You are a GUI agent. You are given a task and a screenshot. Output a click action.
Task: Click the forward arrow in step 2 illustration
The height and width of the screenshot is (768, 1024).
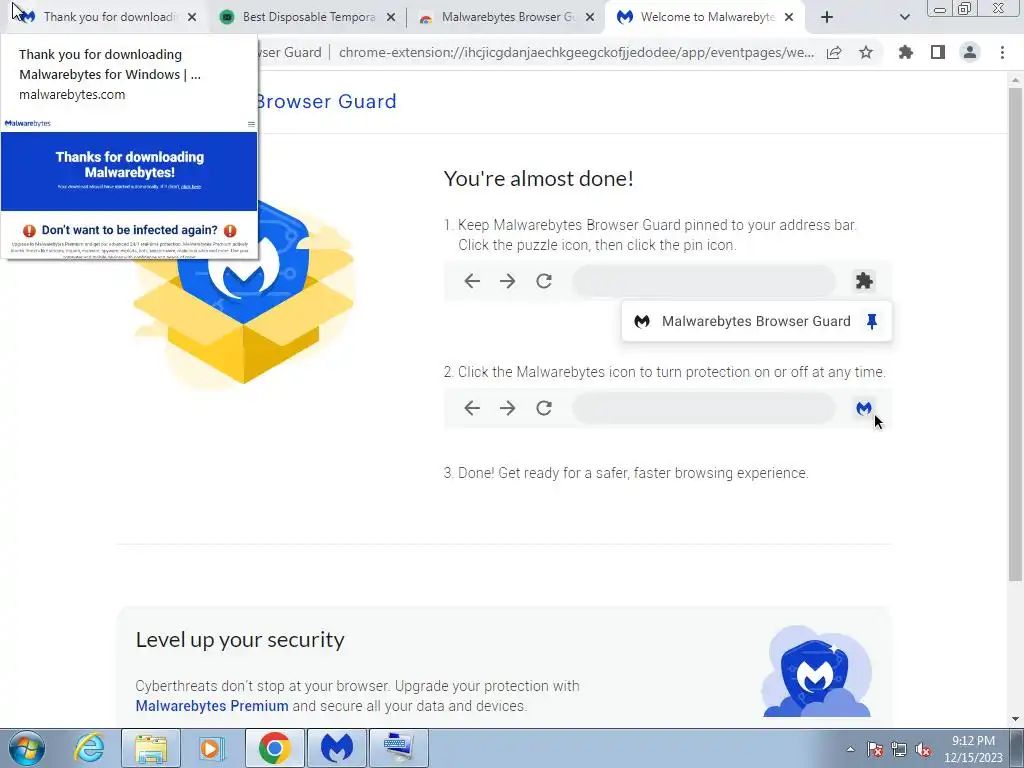(x=507, y=408)
